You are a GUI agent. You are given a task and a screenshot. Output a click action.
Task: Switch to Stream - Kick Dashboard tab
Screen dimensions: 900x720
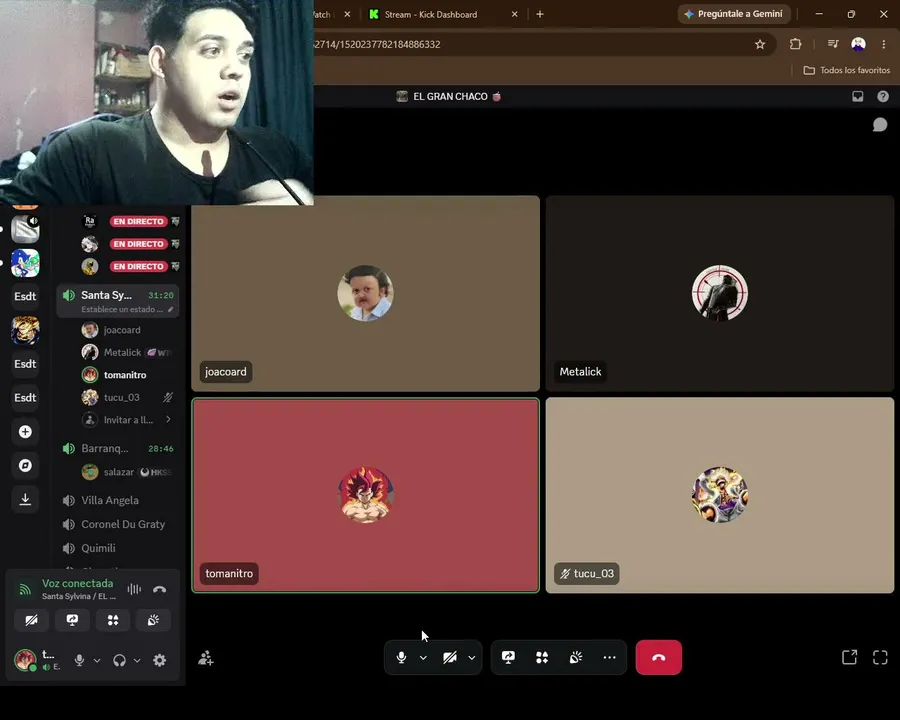coord(444,14)
